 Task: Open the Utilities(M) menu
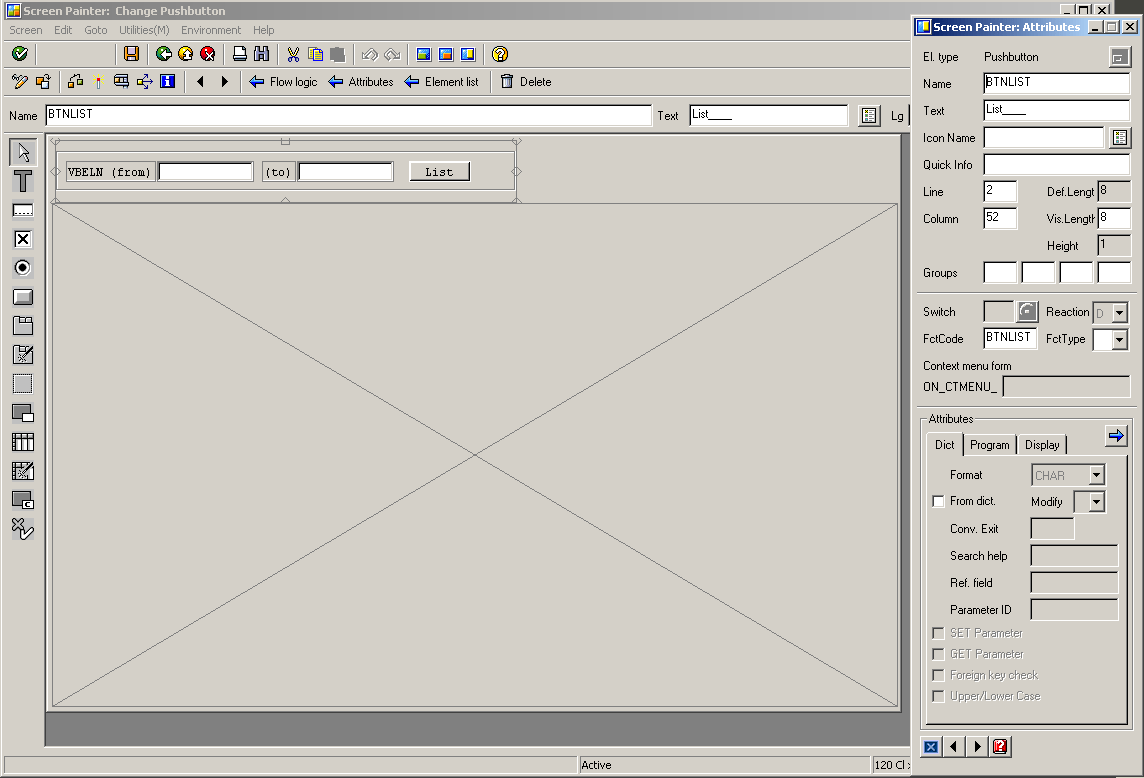[144, 30]
